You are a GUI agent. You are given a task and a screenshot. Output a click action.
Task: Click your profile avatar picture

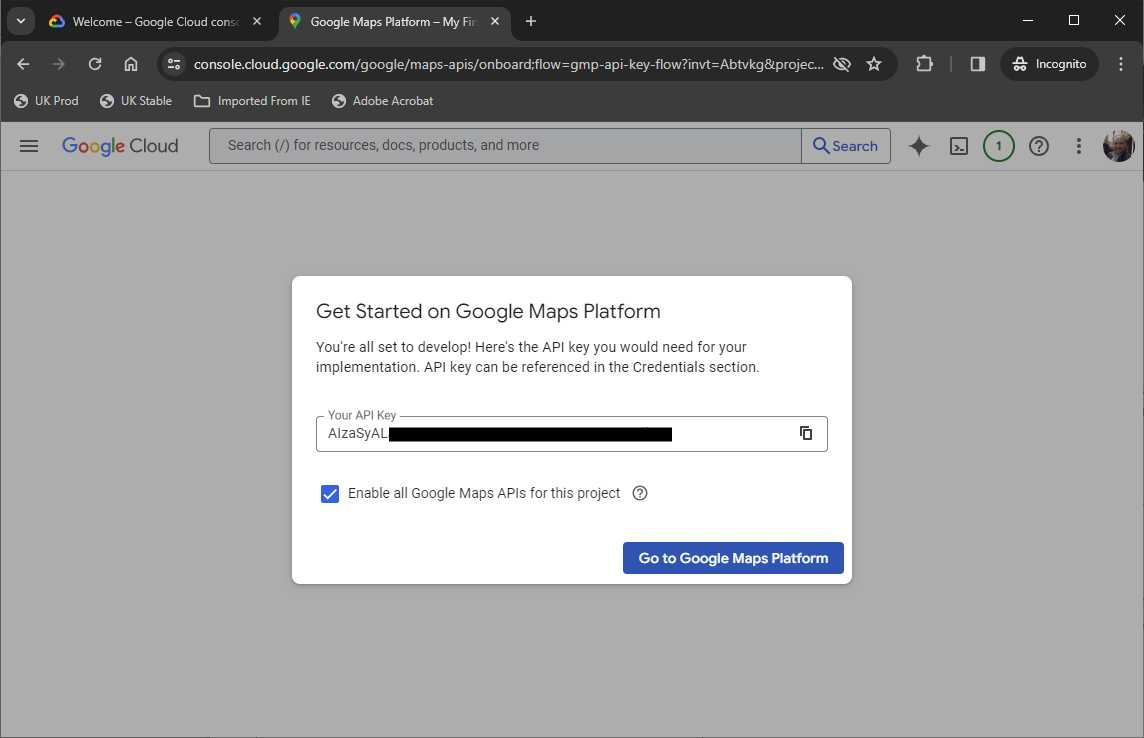tap(1118, 146)
